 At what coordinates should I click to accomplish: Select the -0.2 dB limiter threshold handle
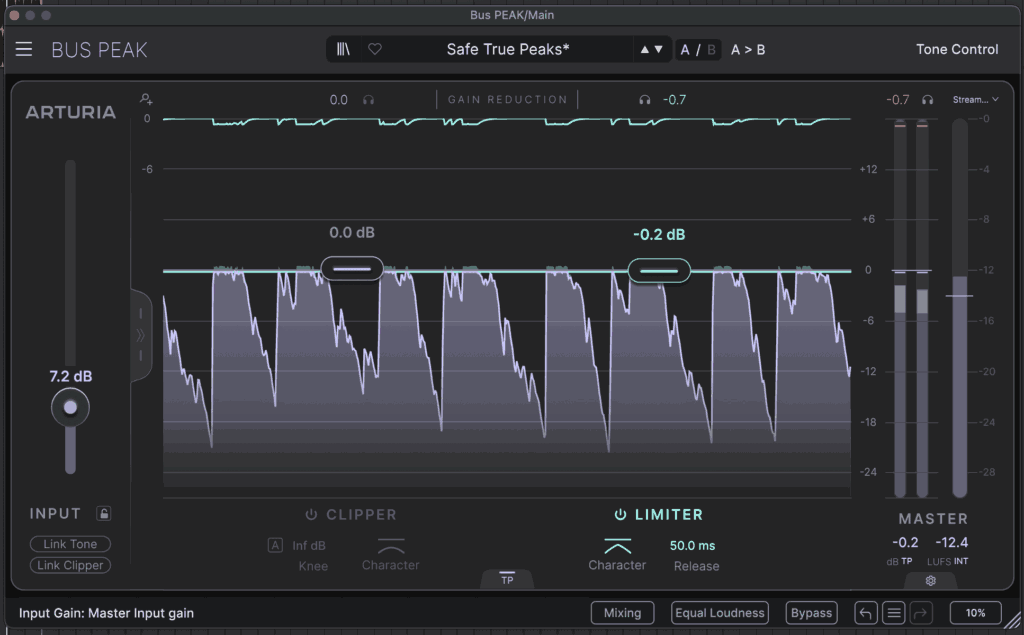click(659, 270)
